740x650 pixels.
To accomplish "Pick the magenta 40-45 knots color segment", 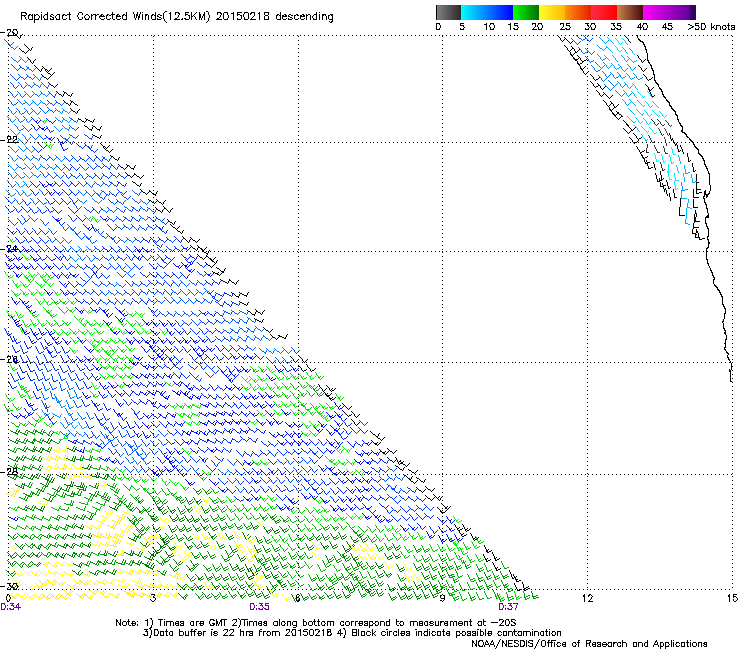I will 656,12.
